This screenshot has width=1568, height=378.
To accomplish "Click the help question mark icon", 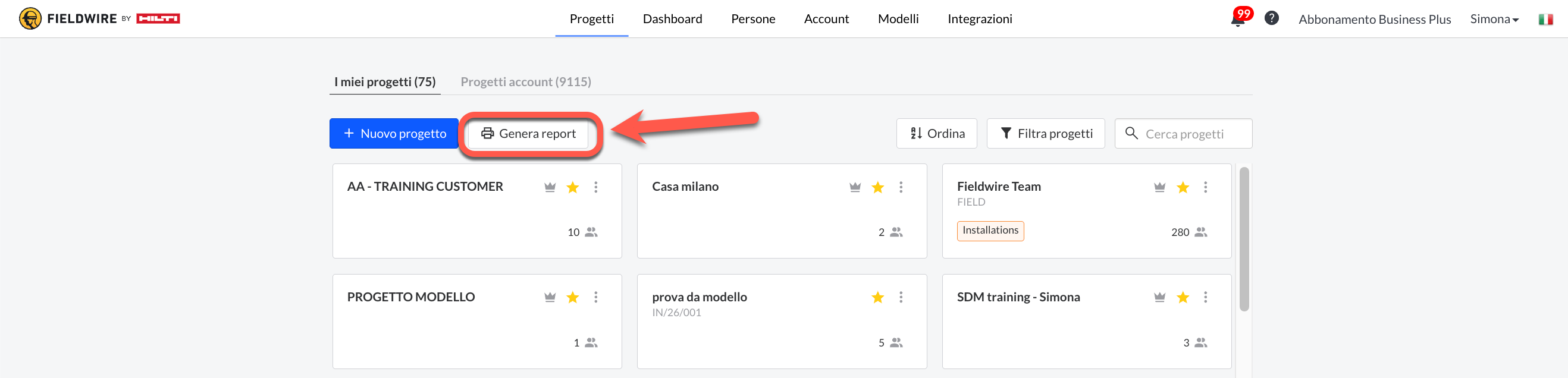I will pyautogui.click(x=1271, y=18).
